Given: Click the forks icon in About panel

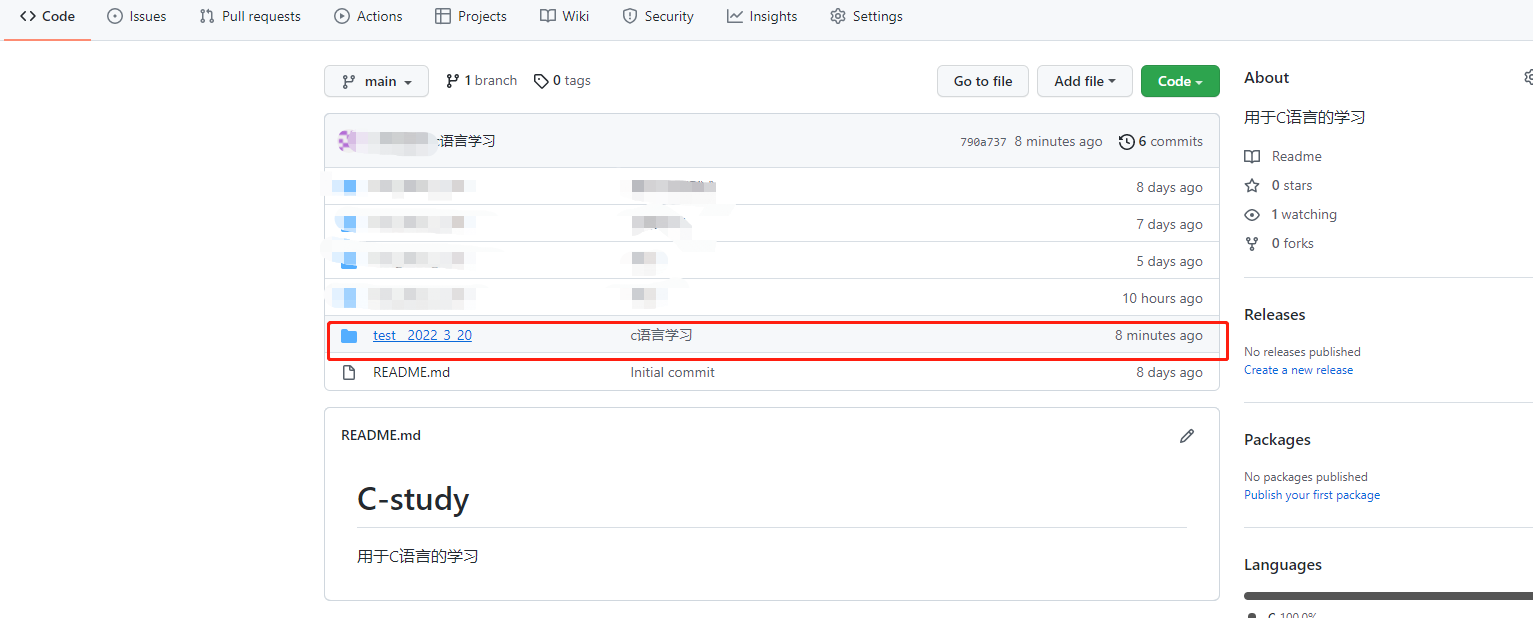Looking at the screenshot, I should 1252,243.
